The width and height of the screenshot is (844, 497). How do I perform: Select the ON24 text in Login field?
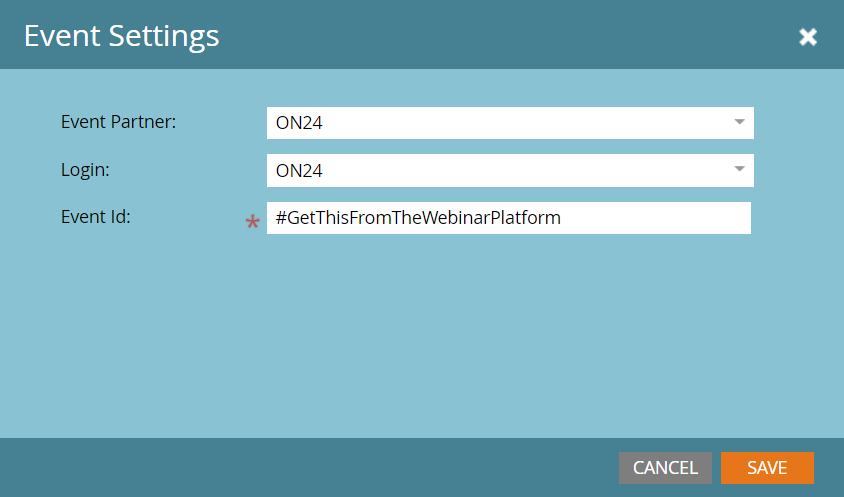(x=299, y=171)
